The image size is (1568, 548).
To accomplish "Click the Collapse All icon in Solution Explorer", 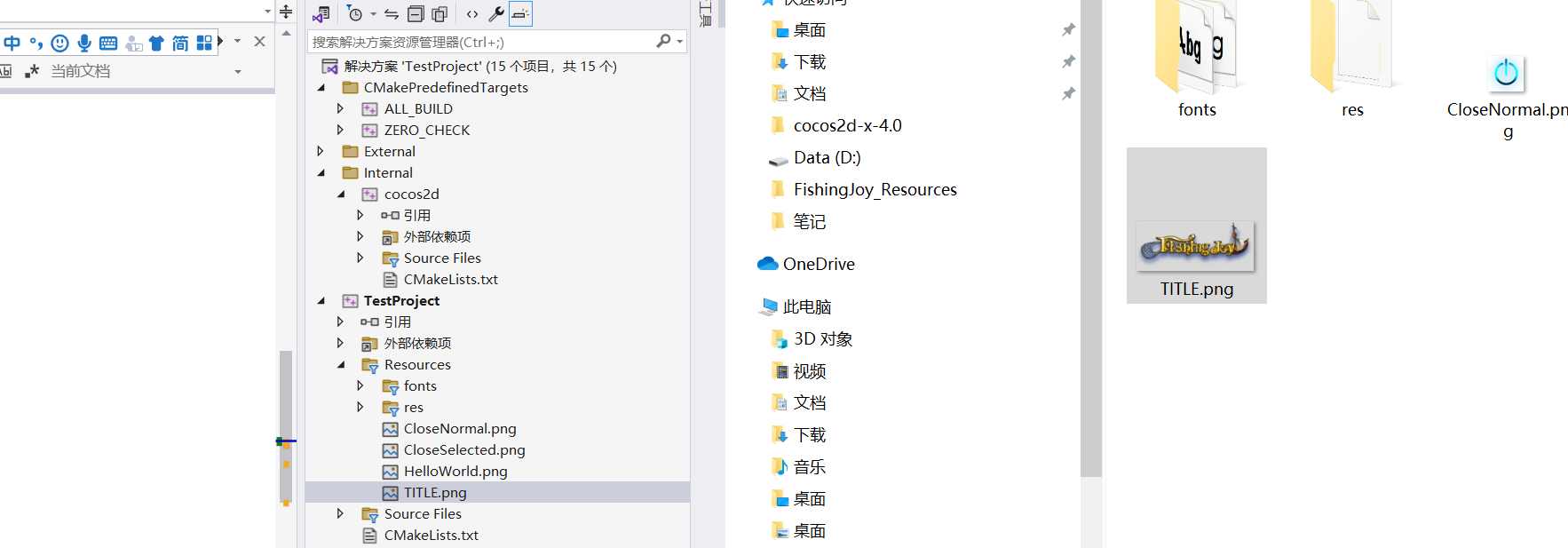I will [416, 13].
